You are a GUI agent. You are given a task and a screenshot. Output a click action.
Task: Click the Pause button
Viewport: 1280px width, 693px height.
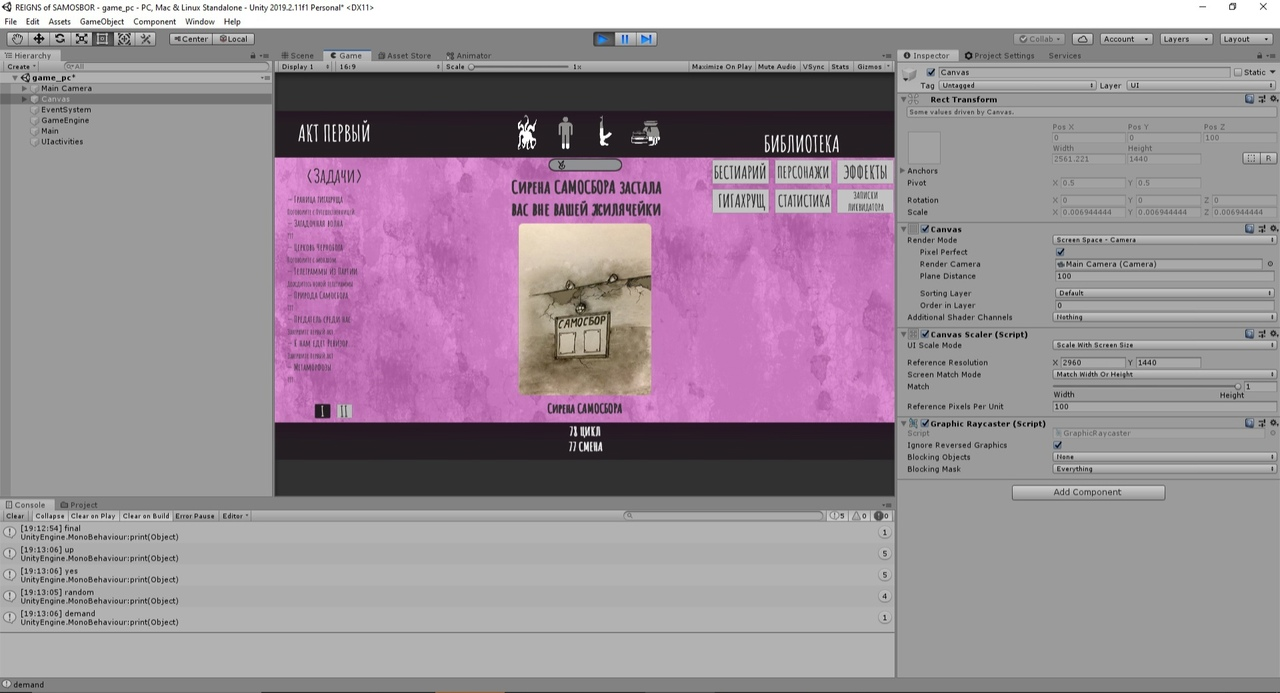[x=625, y=39]
